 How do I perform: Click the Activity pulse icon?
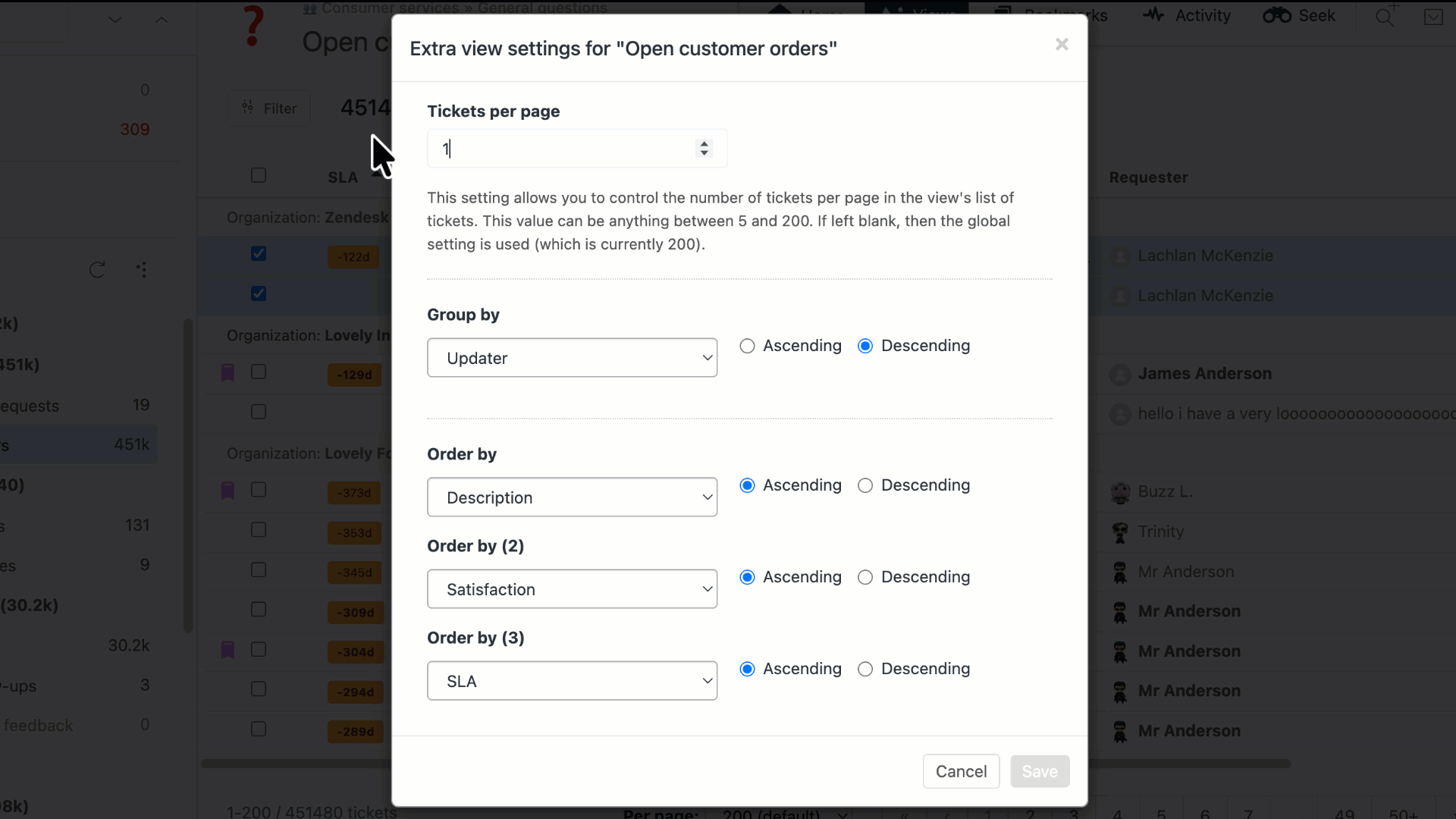coord(1153,15)
